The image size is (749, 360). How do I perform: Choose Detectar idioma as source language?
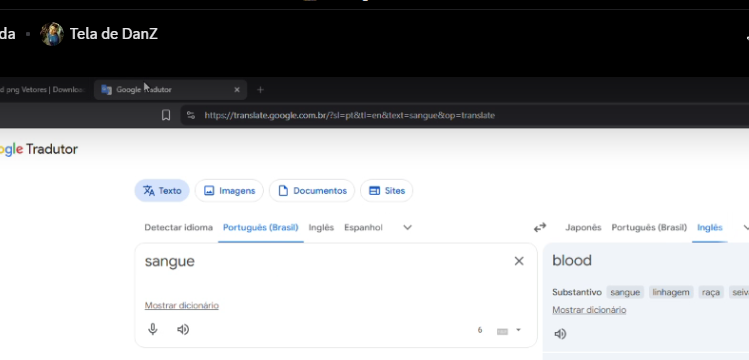tap(179, 228)
